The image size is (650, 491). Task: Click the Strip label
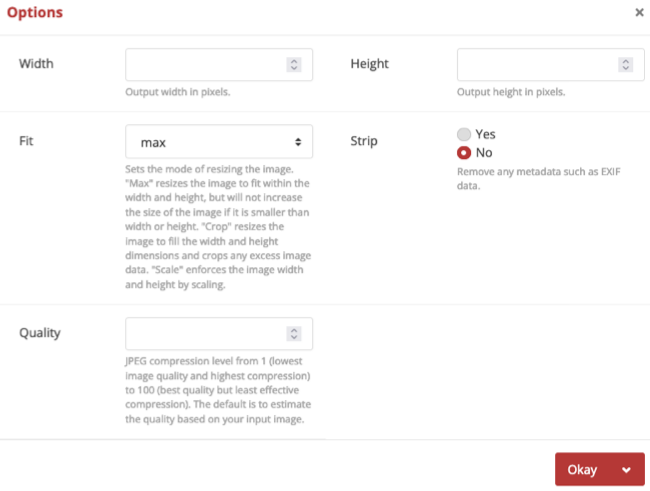(364, 141)
